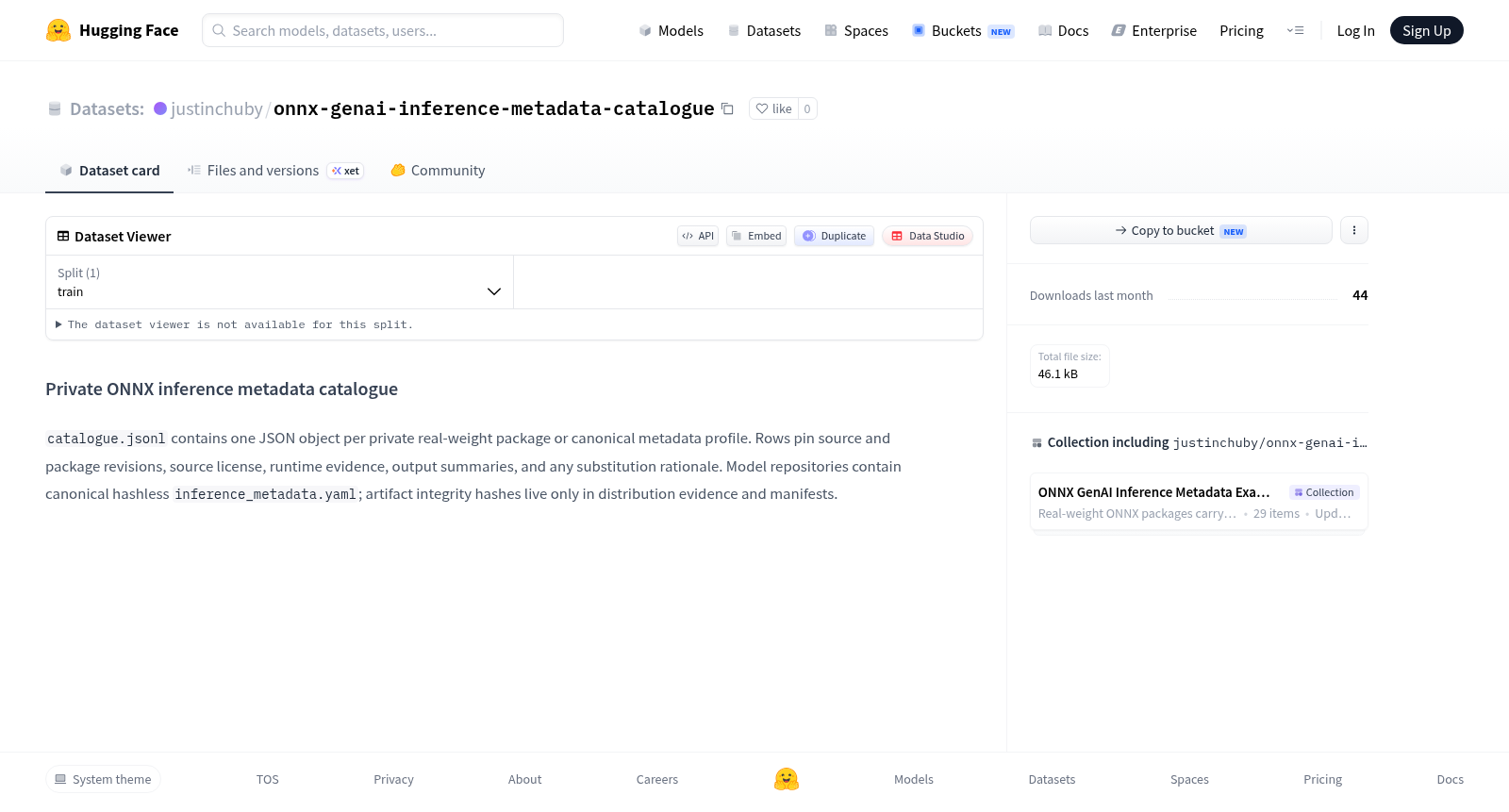The width and height of the screenshot is (1509, 812).
Task: Open the ONNX GenAI Inference Metadata collection card
Action: coord(1199,502)
